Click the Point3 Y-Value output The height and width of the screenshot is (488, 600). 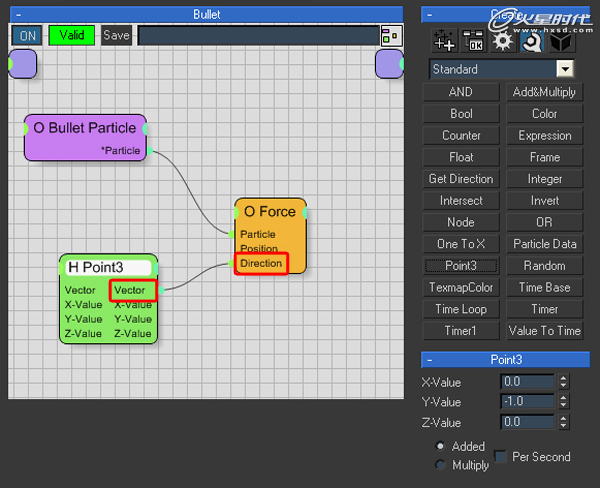133,319
